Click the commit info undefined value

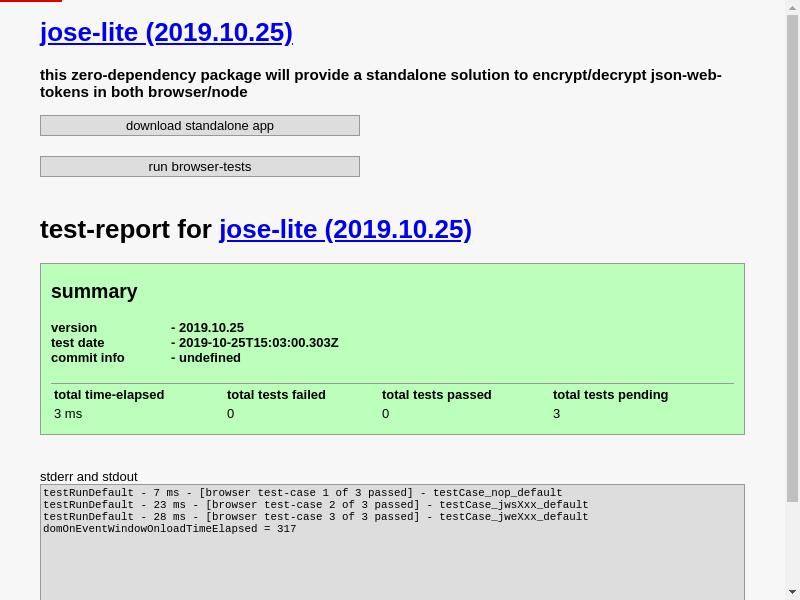point(210,358)
